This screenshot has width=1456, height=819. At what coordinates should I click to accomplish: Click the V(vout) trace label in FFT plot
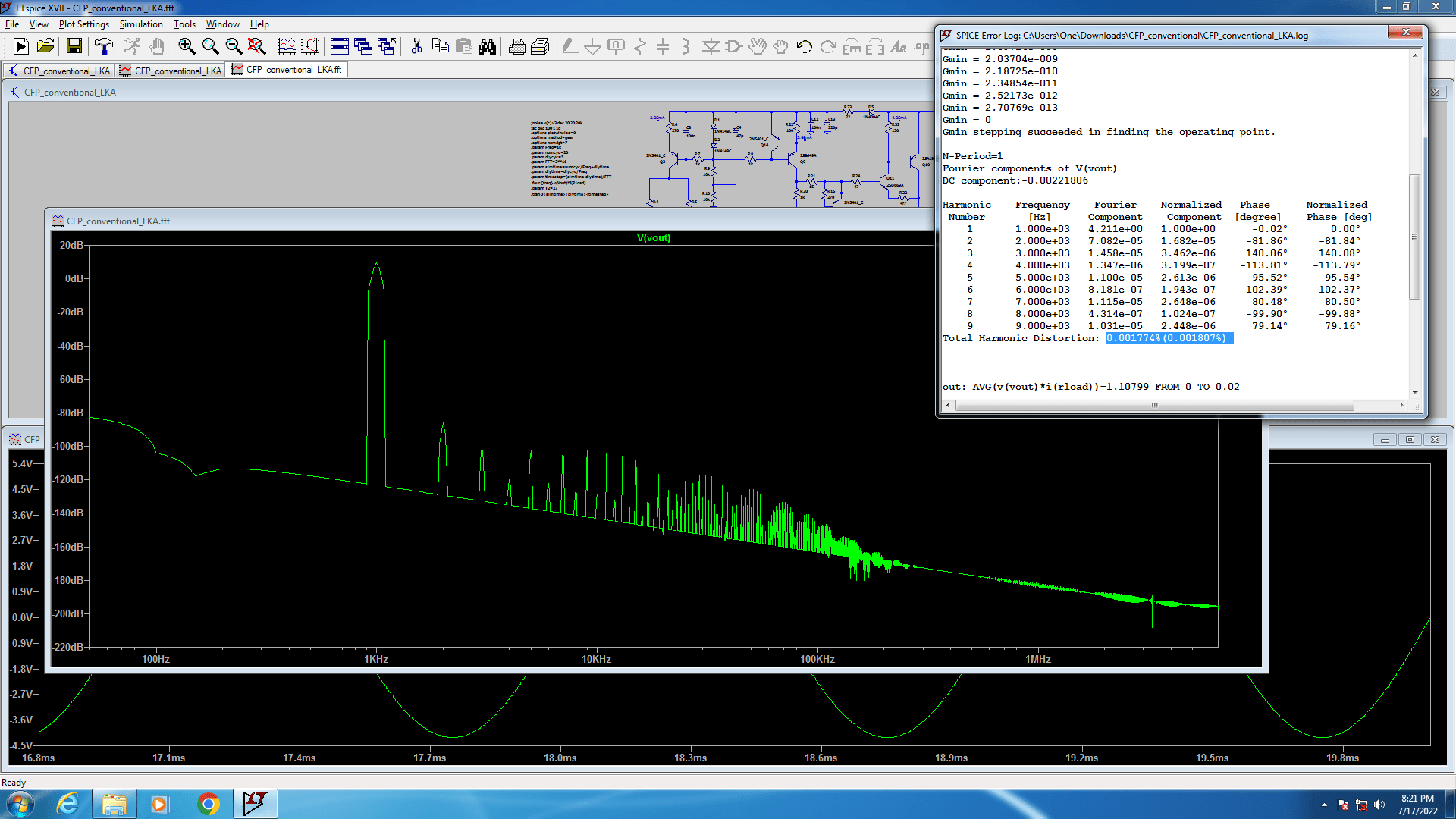point(654,237)
